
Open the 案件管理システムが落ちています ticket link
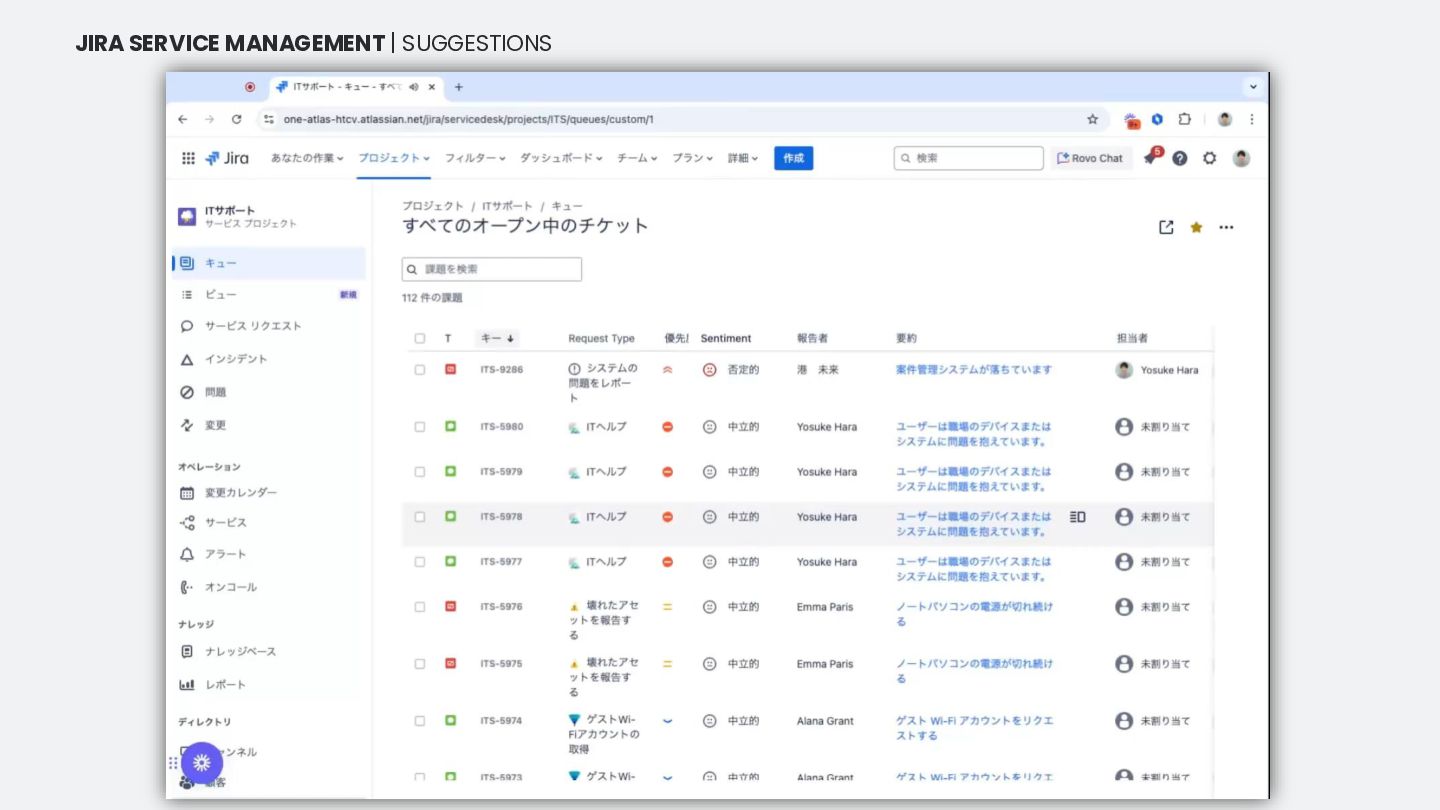974,370
